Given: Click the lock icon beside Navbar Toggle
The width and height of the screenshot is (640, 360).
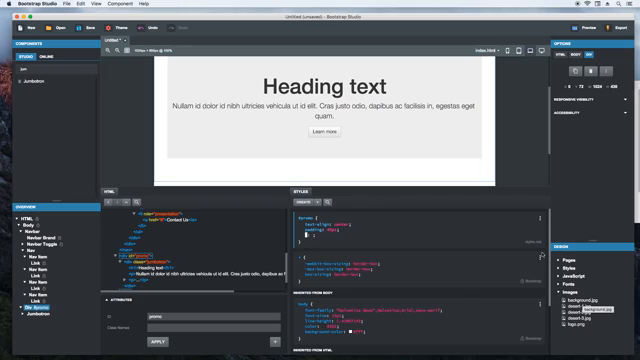Looking at the screenshot, I should coord(61,244).
